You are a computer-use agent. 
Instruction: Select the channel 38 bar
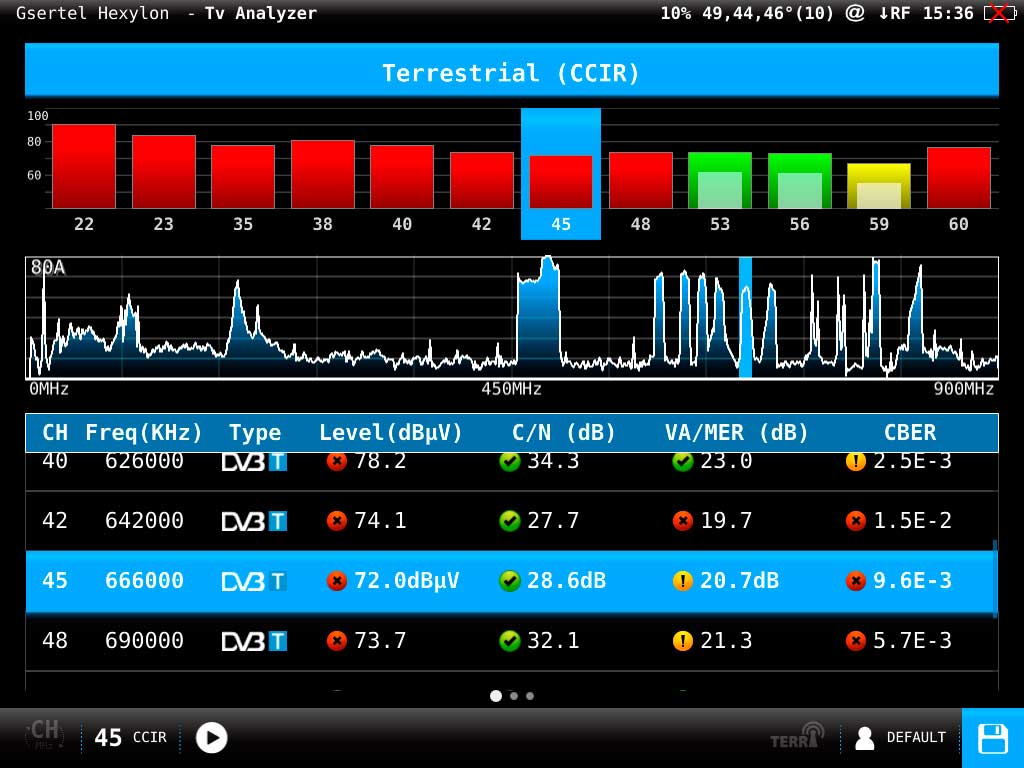tap(323, 174)
